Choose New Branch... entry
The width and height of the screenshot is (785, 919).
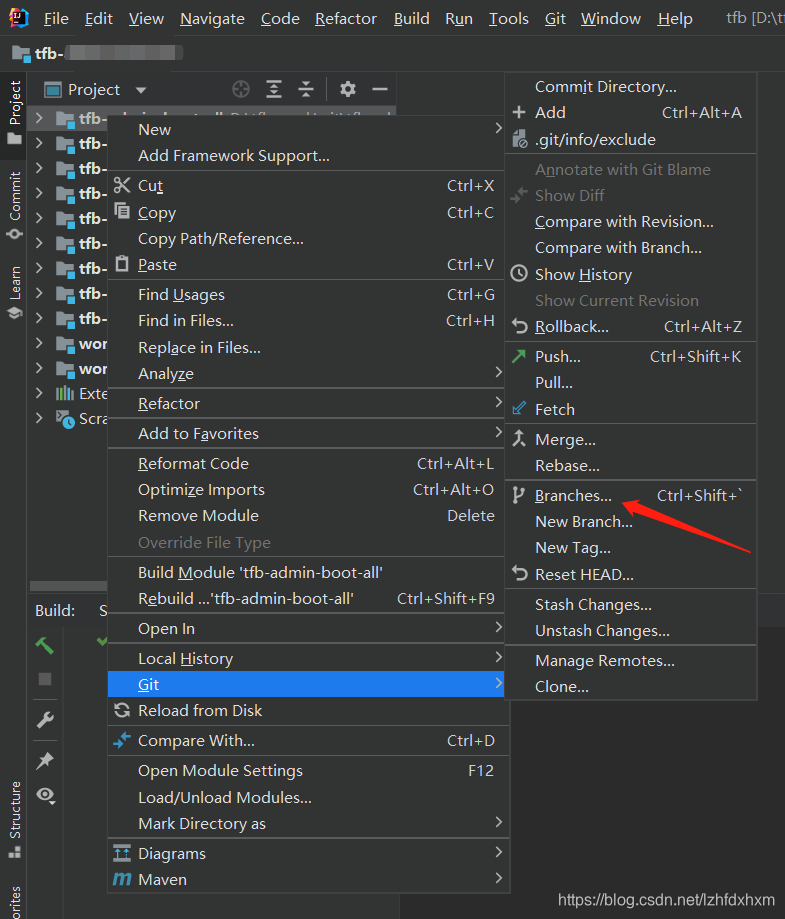pos(631,522)
